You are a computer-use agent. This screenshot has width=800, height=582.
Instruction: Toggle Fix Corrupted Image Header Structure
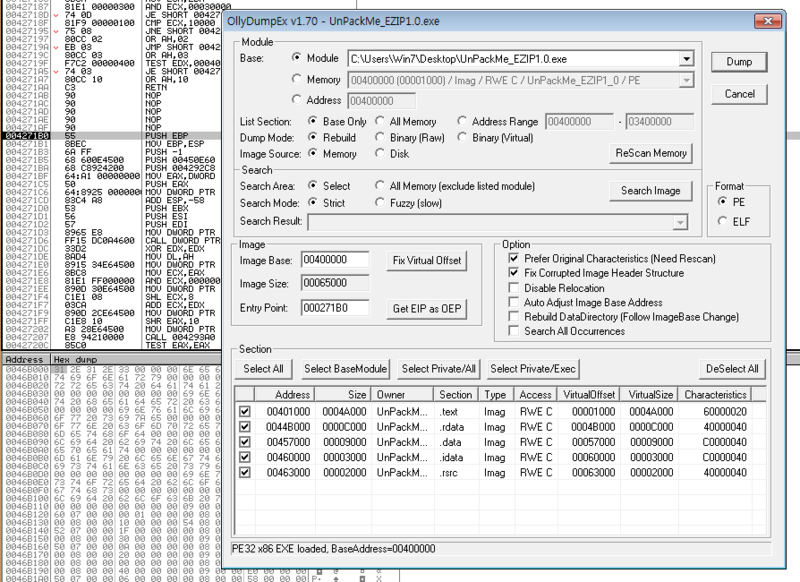(514, 273)
